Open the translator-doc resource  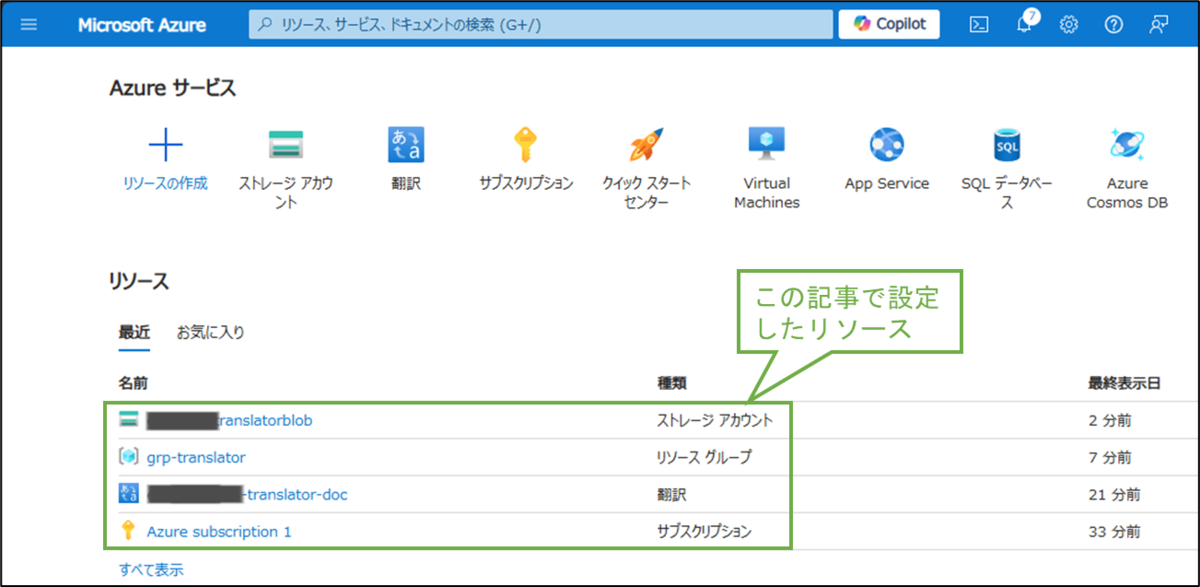click(247, 494)
